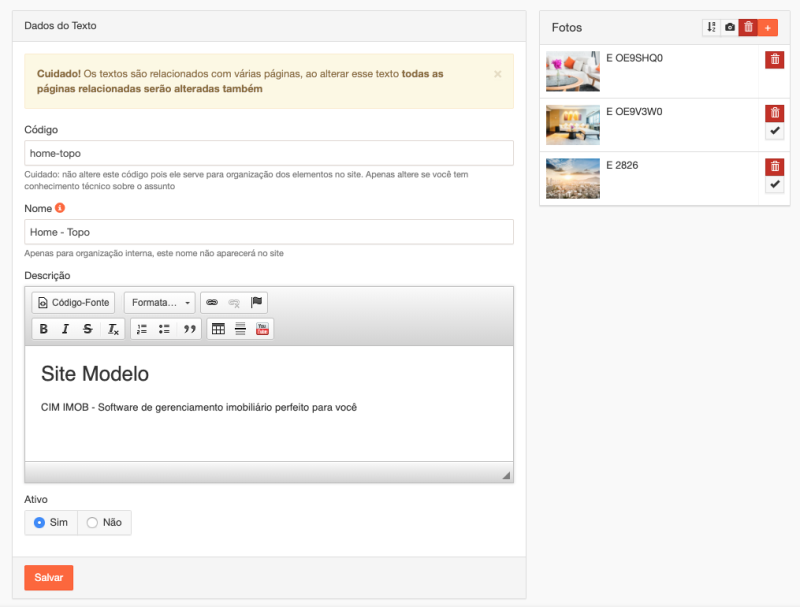The width and height of the screenshot is (800, 607).
Task: Click the checkmark for photo E OE9V3W0
Action: [x=774, y=131]
